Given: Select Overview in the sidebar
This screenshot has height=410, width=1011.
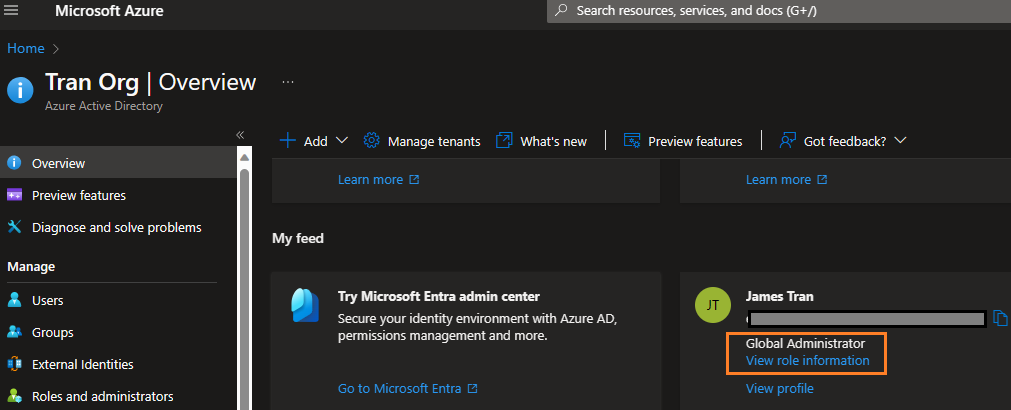Looking at the screenshot, I should [x=58, y=163].
